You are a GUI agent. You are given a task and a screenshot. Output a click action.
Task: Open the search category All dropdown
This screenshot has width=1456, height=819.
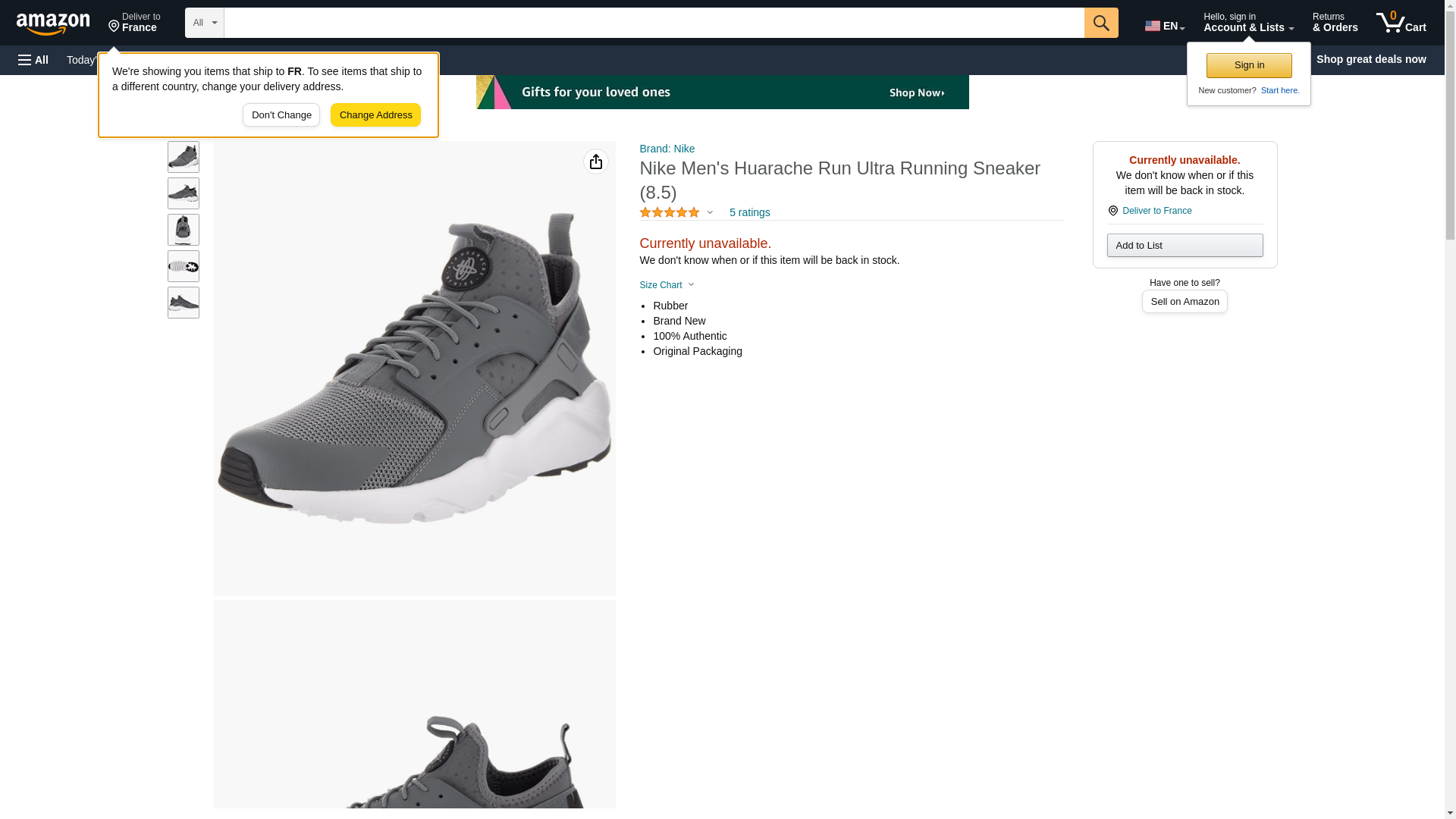204,23
